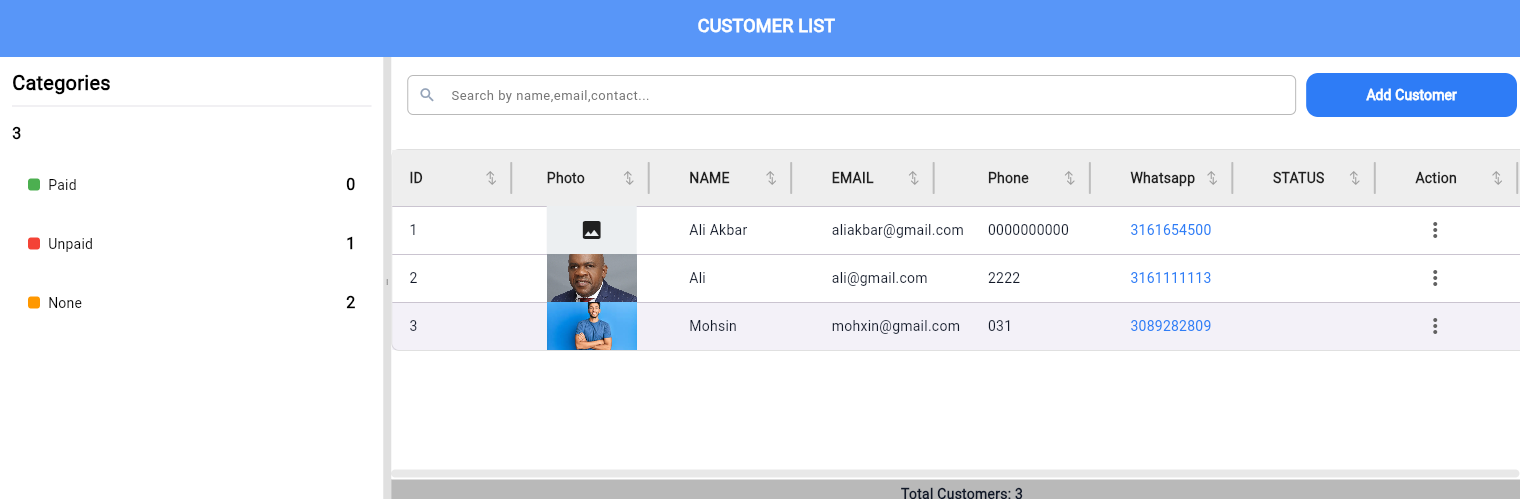Sort table by ID column arrows
Screen dimensions: 1520x499
click(491, 178)
